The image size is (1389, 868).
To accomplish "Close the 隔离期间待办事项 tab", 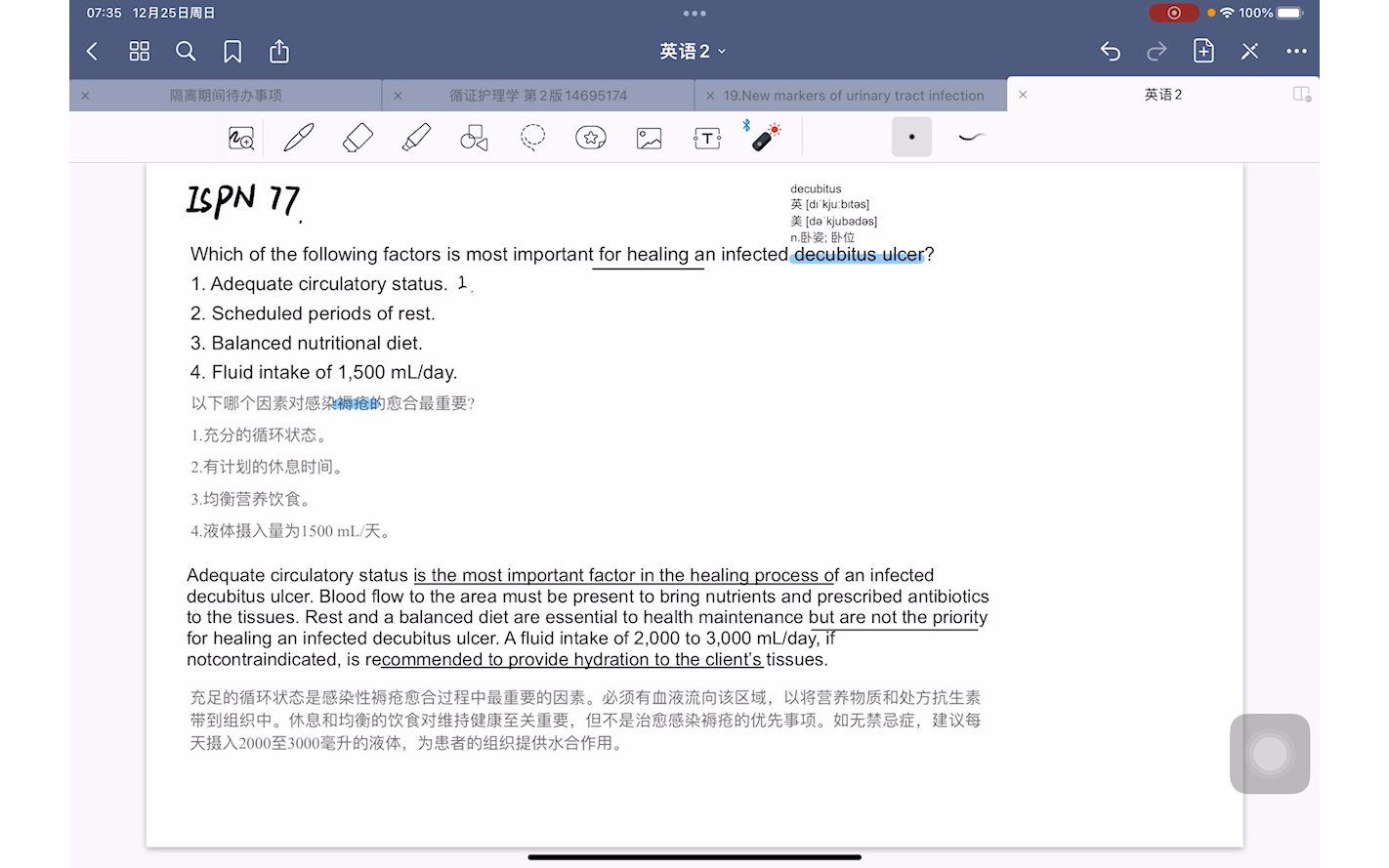I will click(x=85, y=96).
